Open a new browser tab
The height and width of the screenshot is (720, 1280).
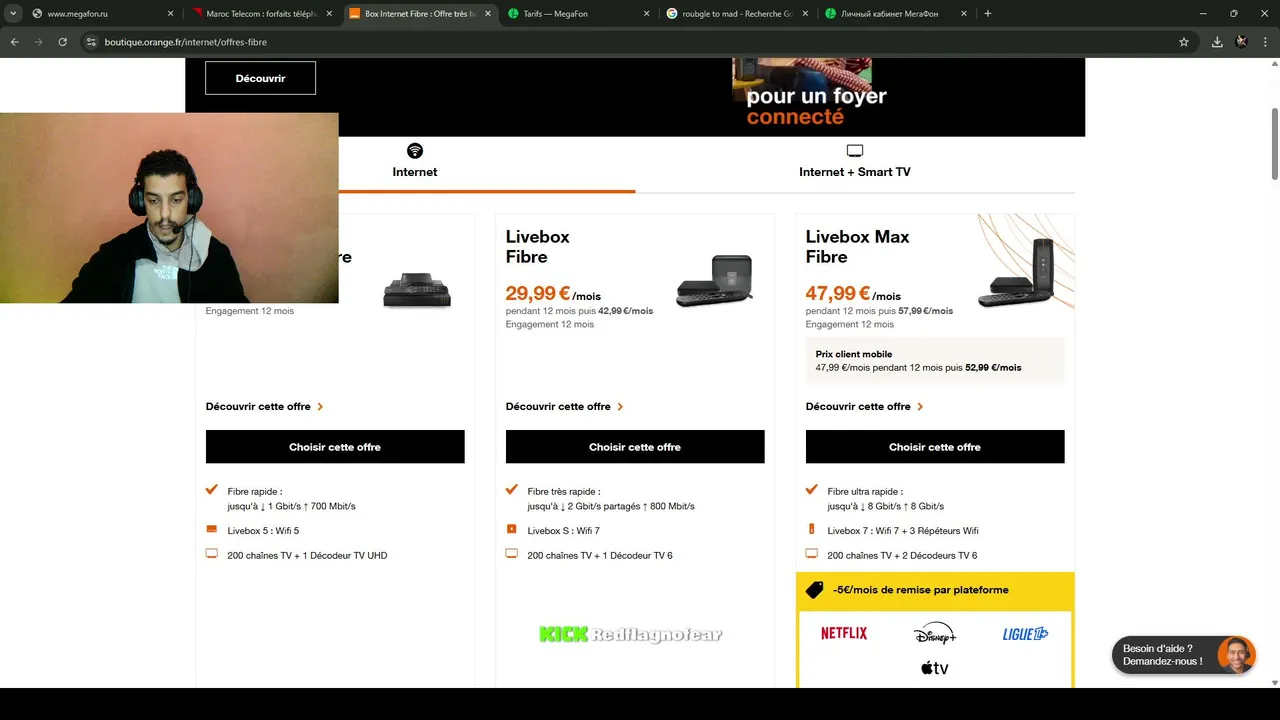988,14
